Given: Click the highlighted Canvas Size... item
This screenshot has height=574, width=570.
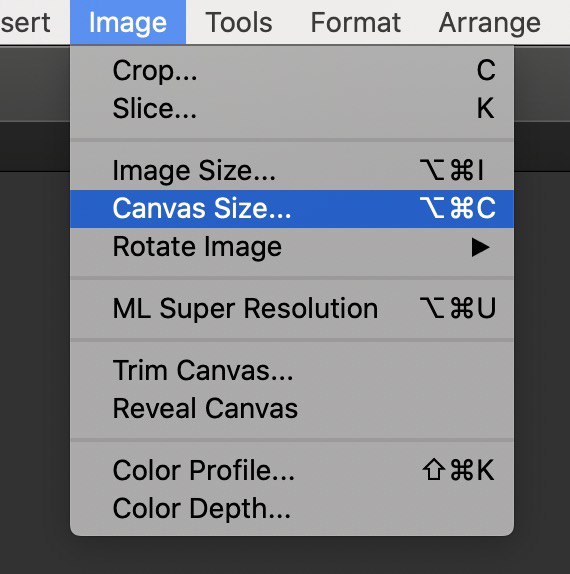Looking at the screenshot, I should coord(292,209).
